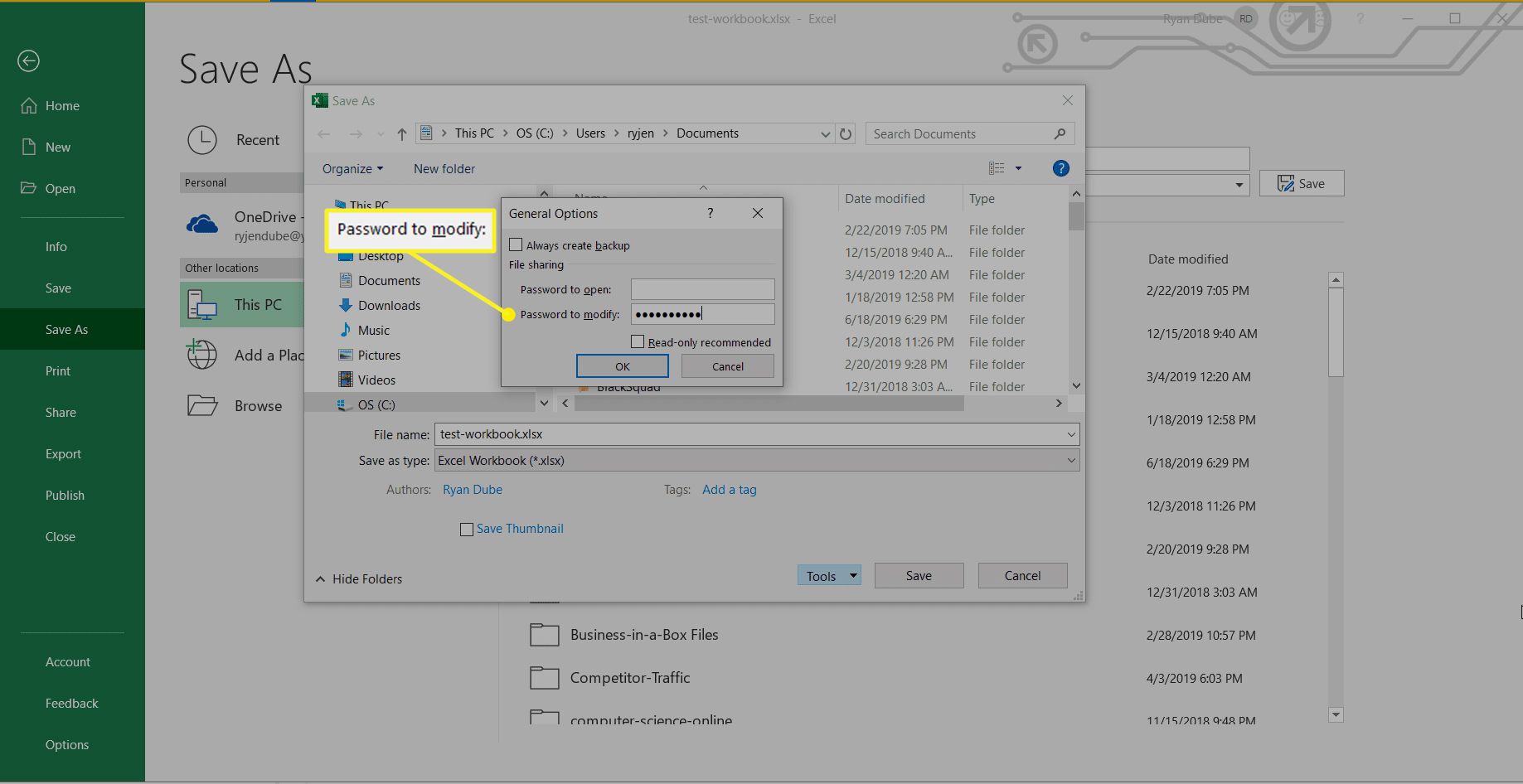Select Print in the sidebar
The width and height of the screenshot is (1523, 784).
click(57, 370)
